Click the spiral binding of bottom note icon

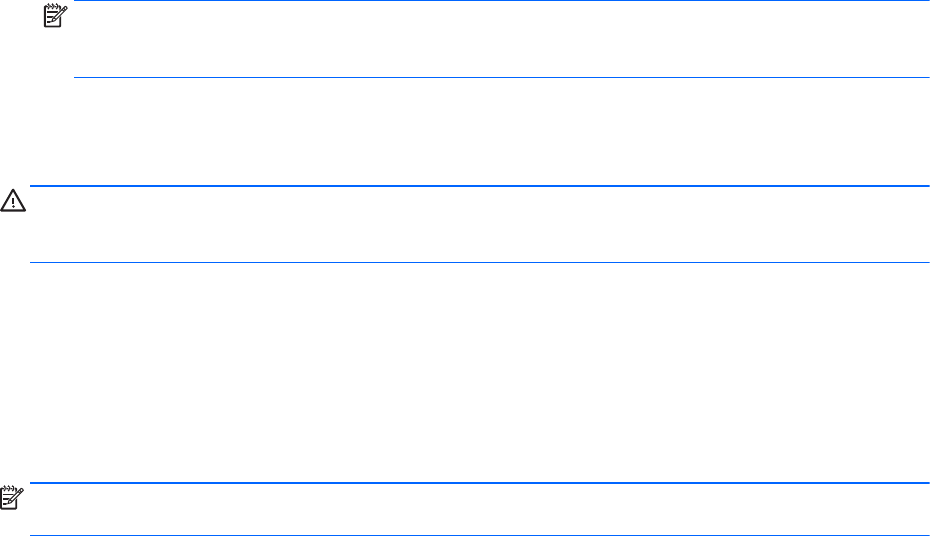9,488
